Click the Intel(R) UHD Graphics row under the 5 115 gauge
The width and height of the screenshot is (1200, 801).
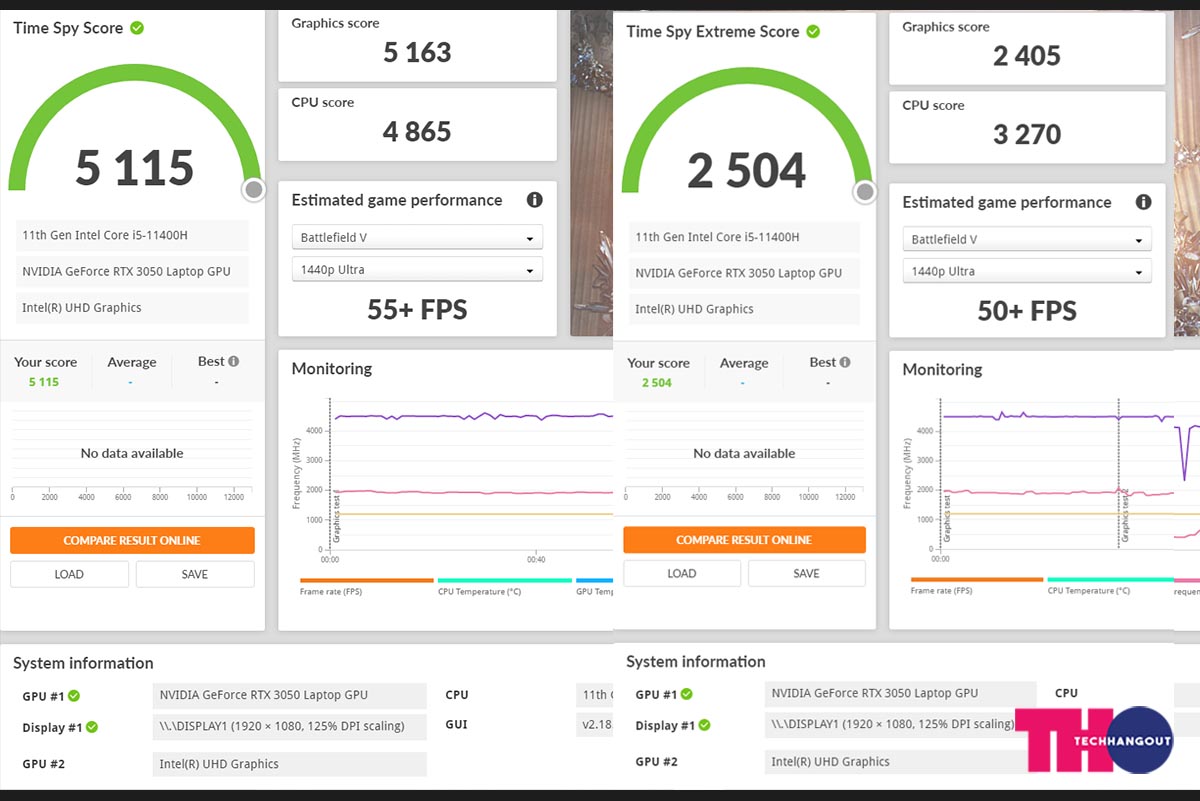click(132, 308)
